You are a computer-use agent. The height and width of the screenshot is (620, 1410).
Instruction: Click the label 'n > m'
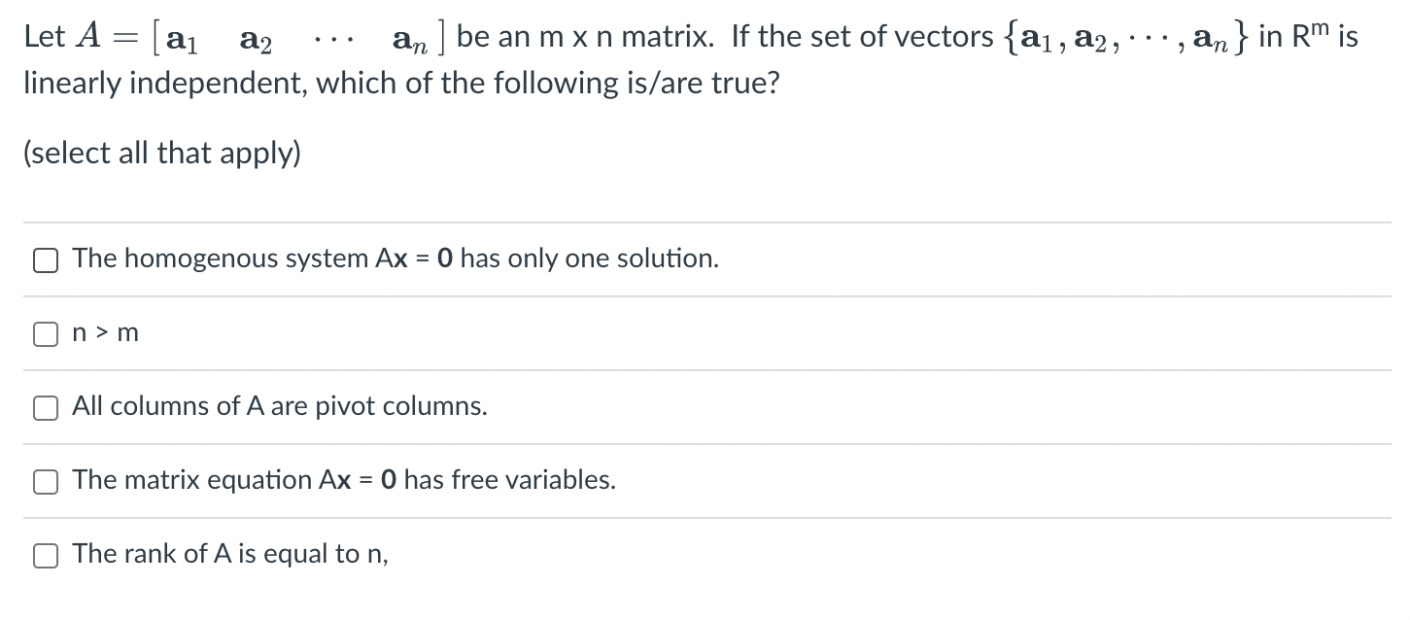104,332
